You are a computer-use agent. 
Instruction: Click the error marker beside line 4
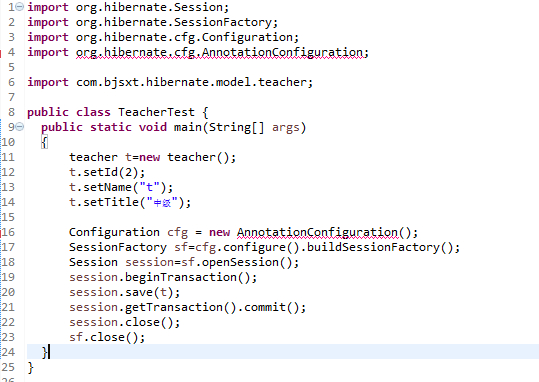[1, 53]
